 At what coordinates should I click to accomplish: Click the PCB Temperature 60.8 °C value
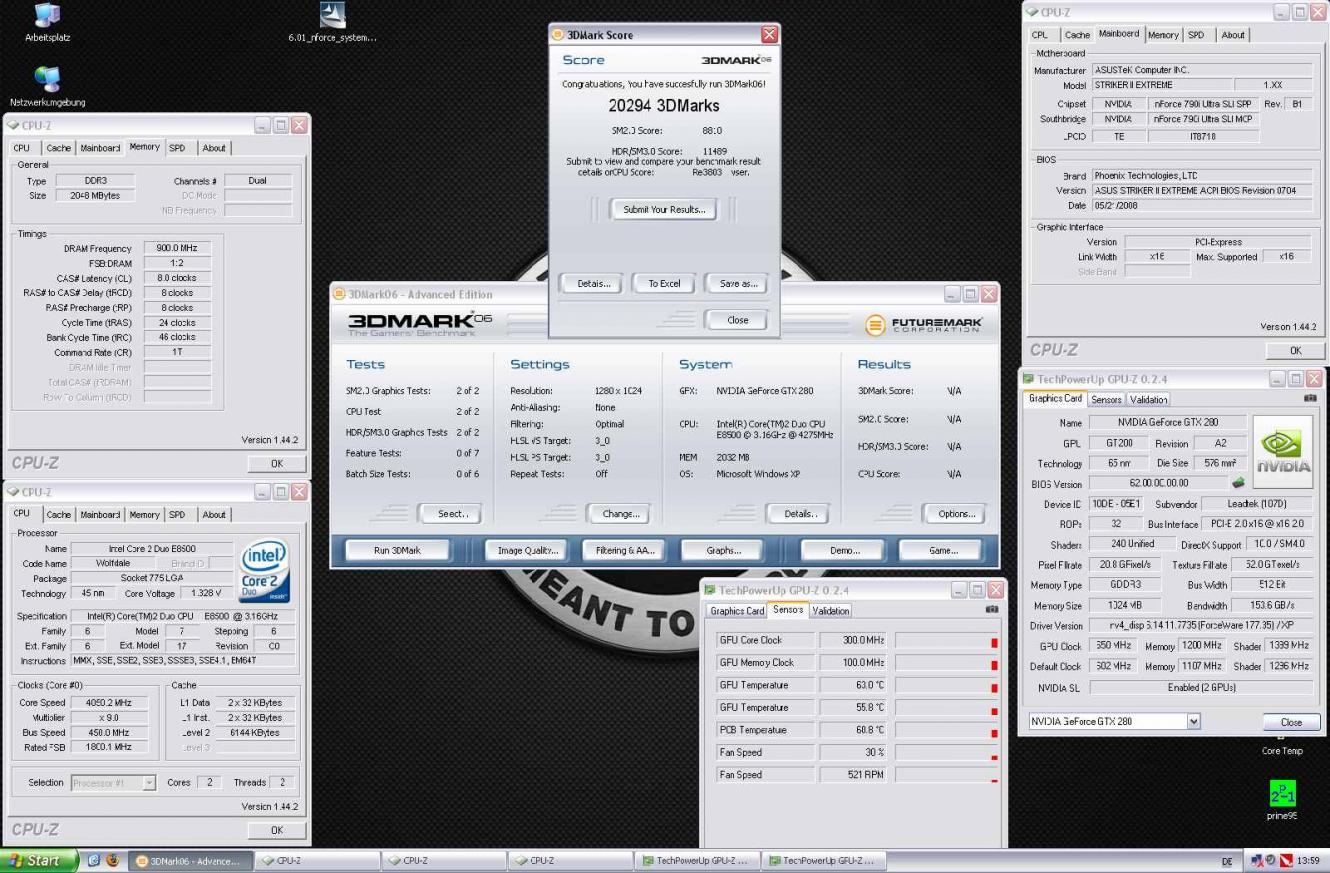pos(853,730)
